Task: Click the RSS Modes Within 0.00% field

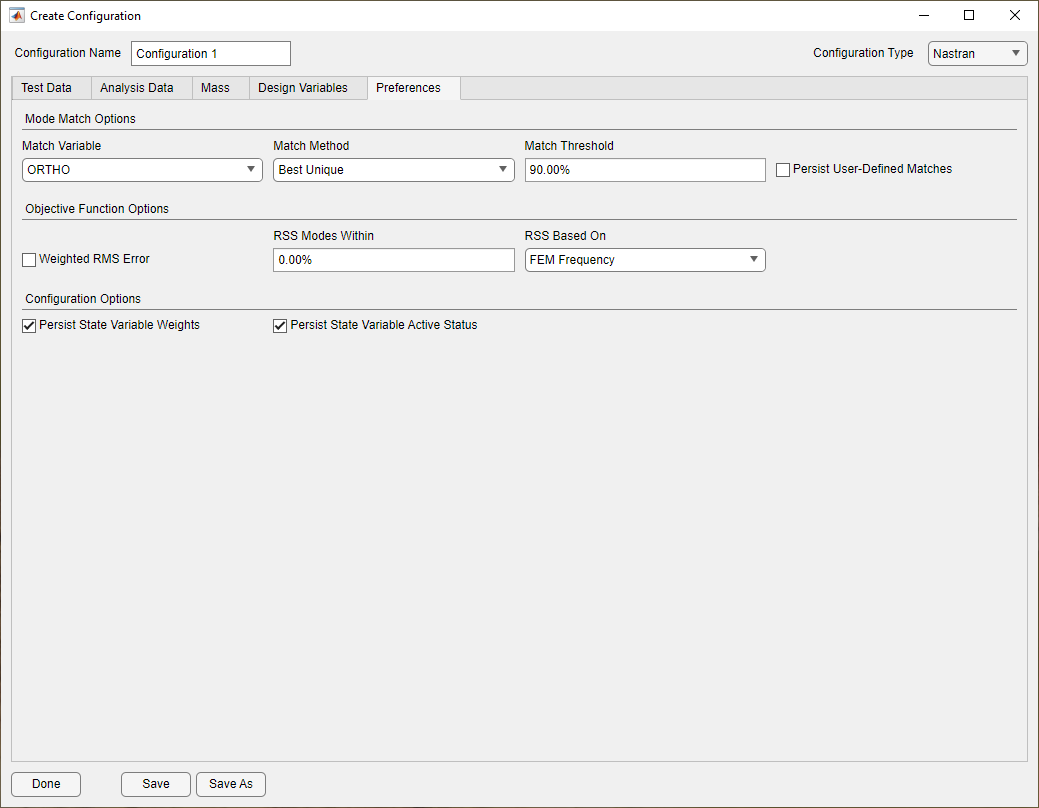Action: click(394, 260)
